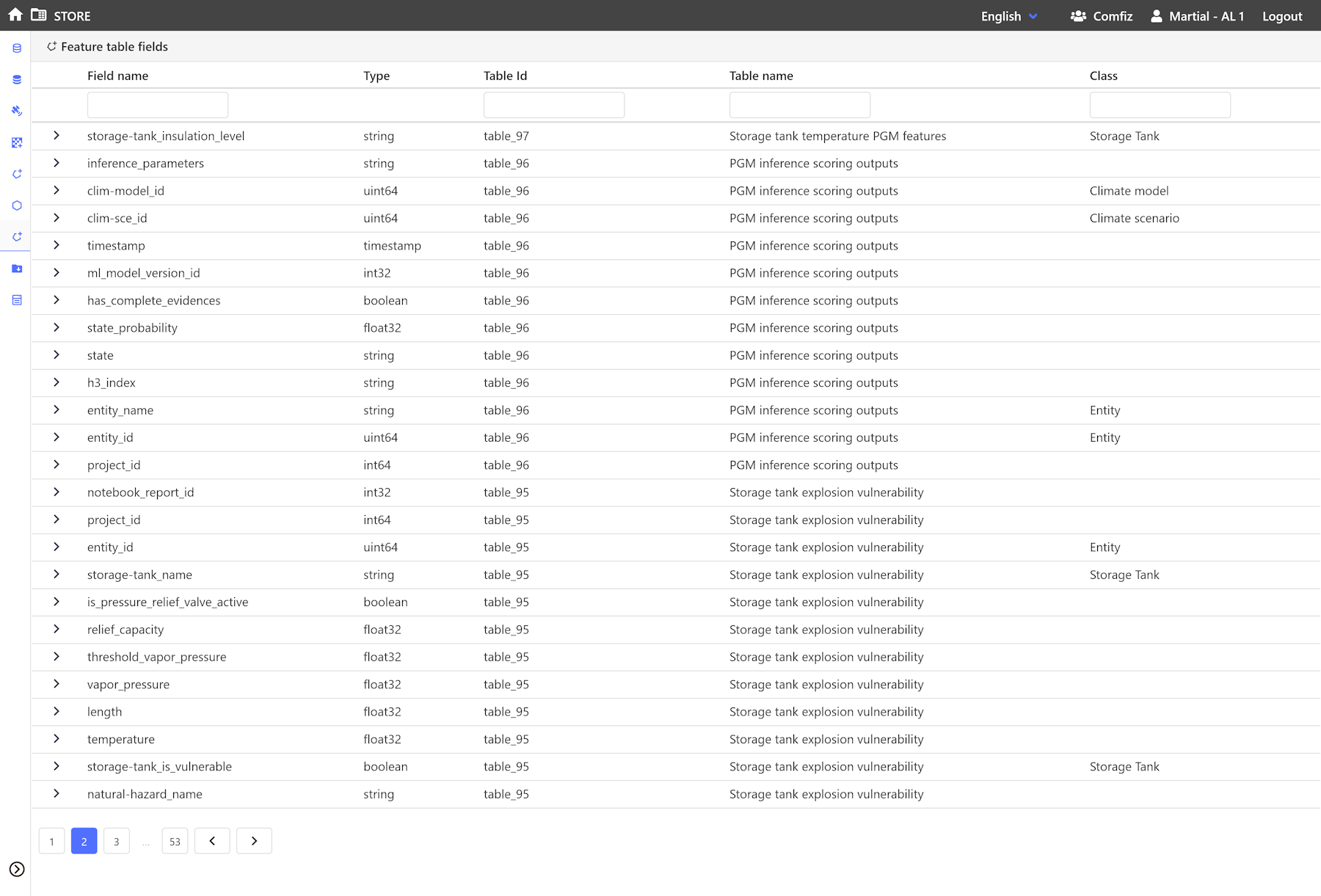Expand the timestamp row
1321x896 pixels.
tap(57, 245)
